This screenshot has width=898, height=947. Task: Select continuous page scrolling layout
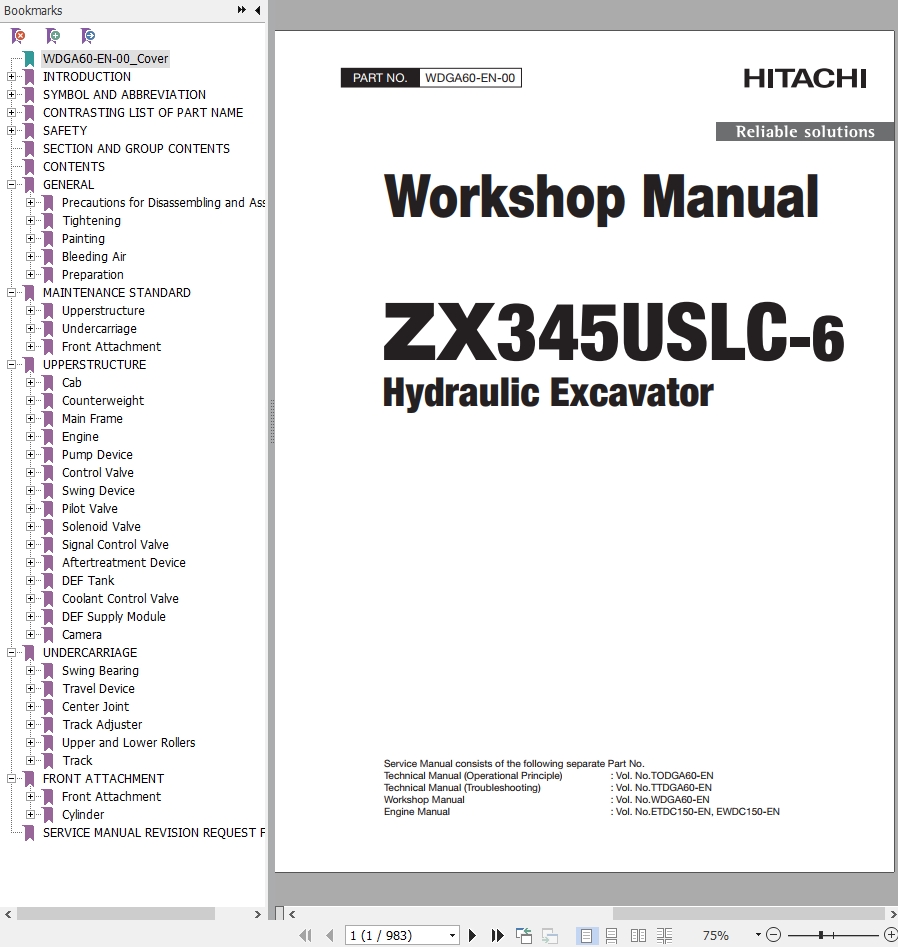tap(611, 936)
